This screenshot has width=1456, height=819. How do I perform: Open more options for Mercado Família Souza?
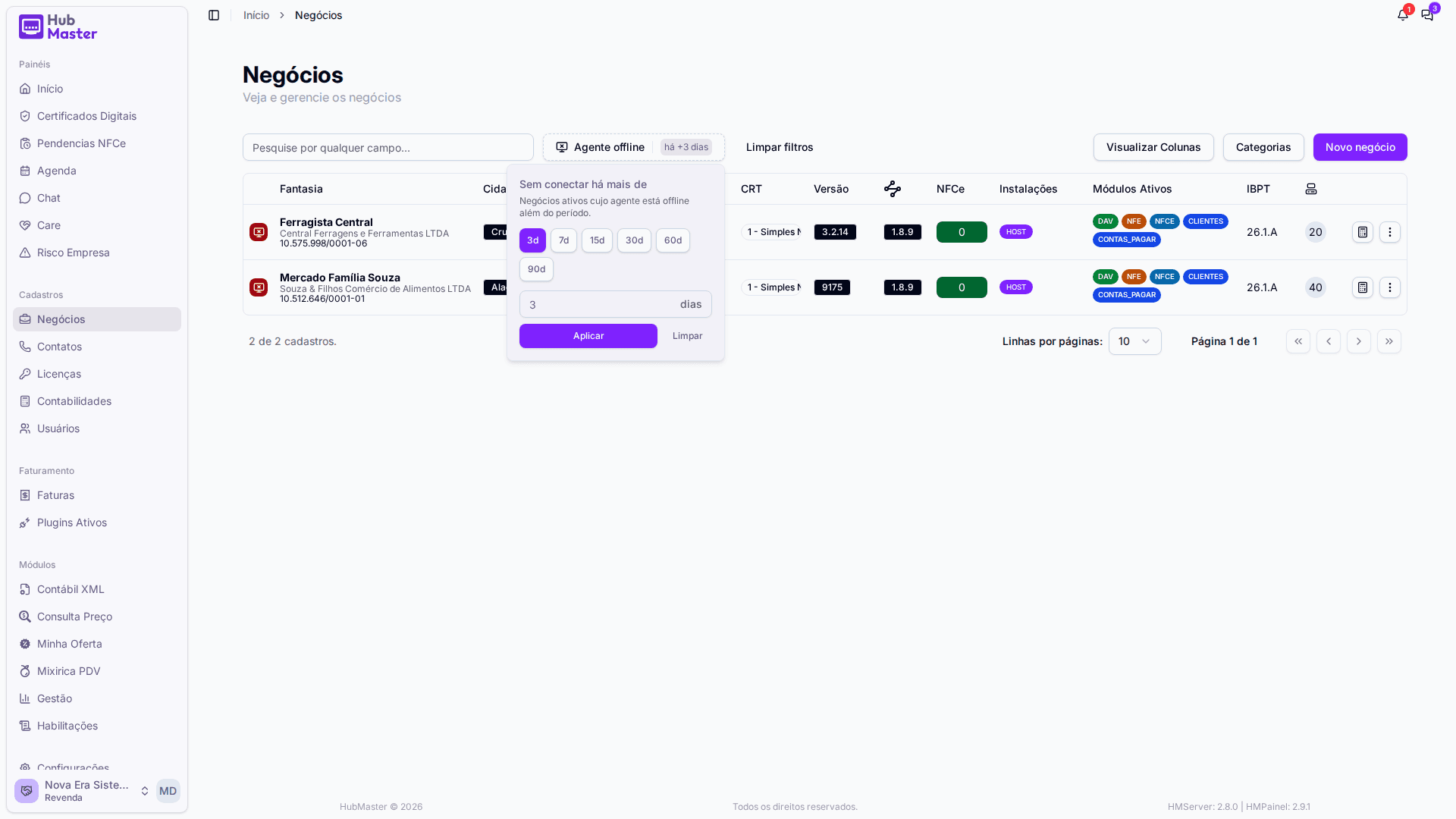(x=1390, y=287)
